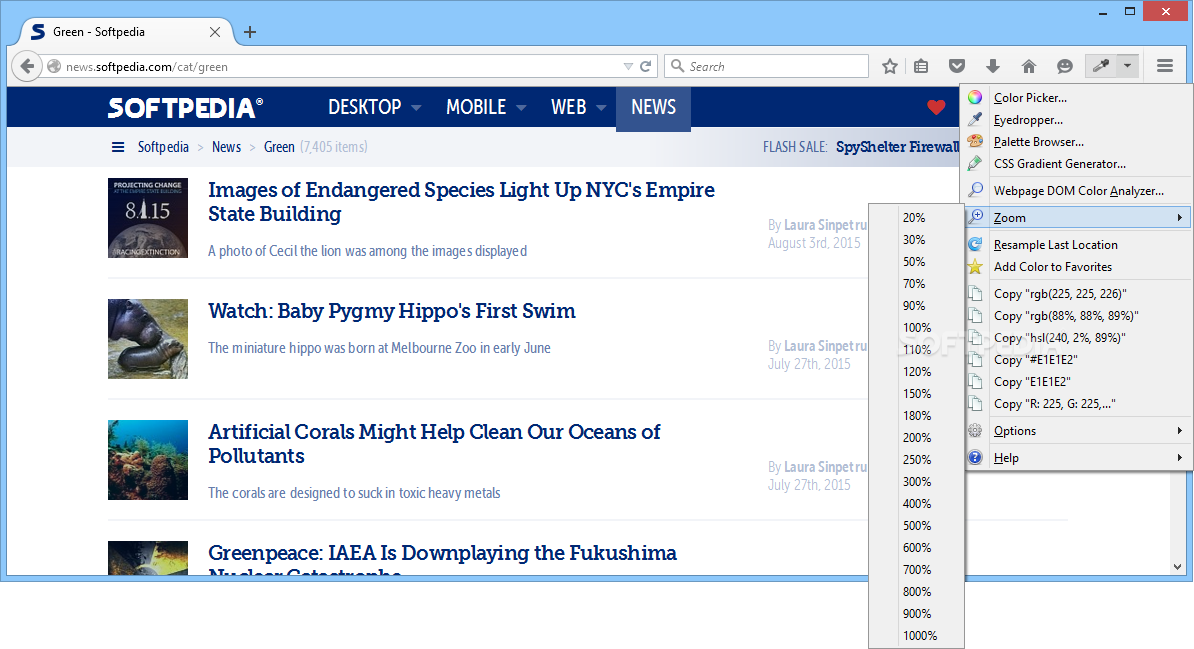This screenshot has width=1194, height=649.
Task: Click the Options gear icon in the menu
Action: (975, 430)
